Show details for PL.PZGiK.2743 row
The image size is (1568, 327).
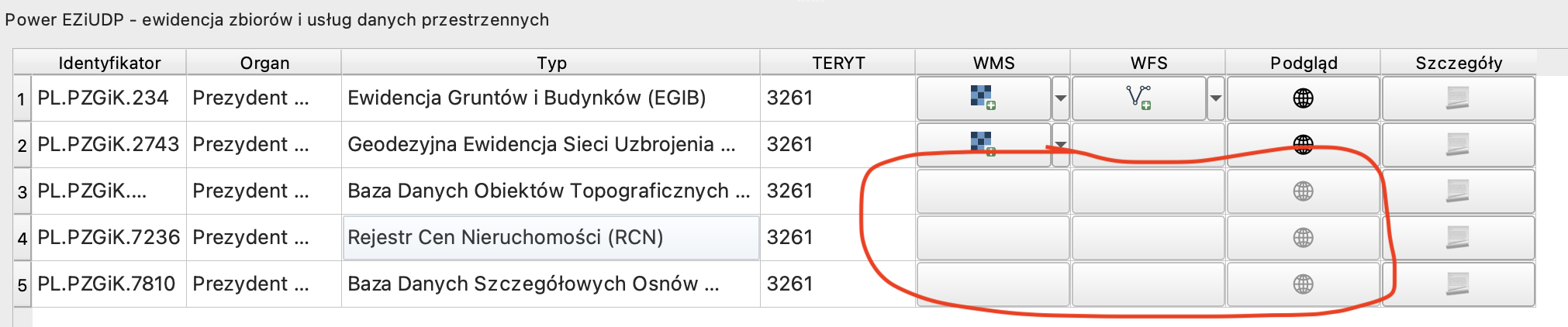coord(1458,144)
